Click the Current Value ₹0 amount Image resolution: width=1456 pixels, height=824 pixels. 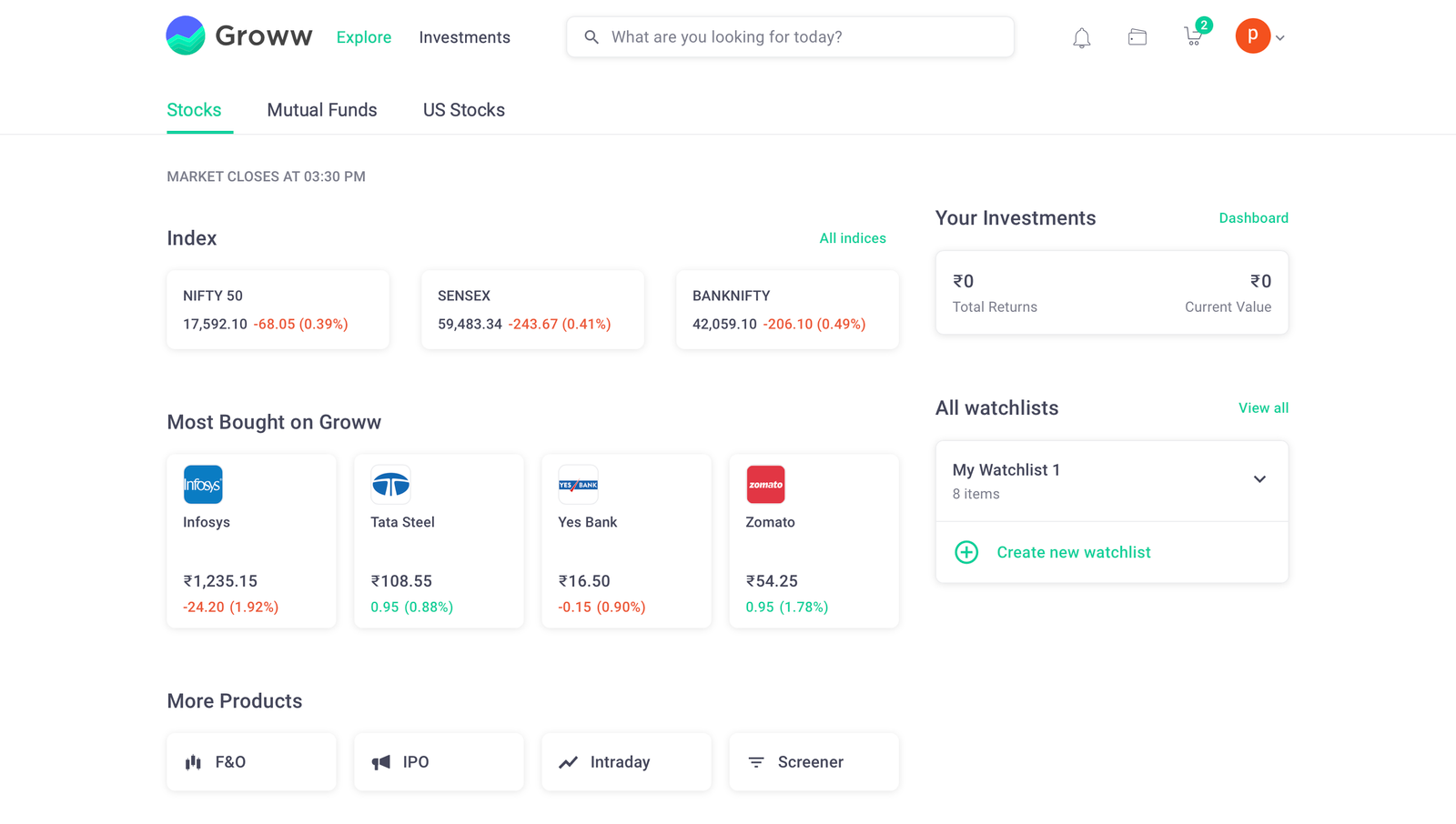(1260, 281)
